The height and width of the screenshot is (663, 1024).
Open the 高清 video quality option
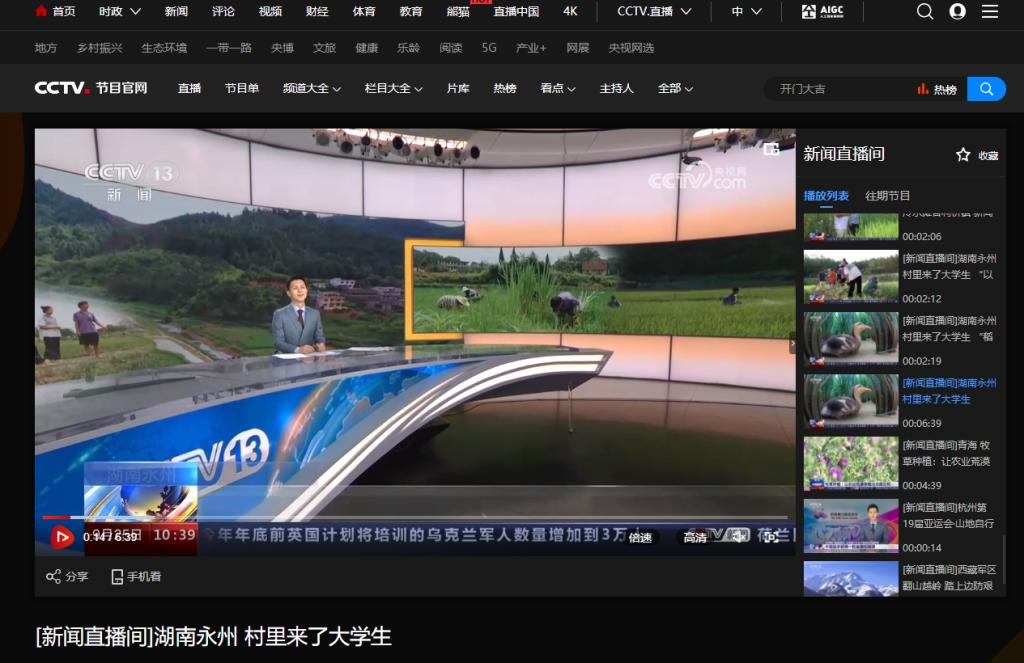695,538
